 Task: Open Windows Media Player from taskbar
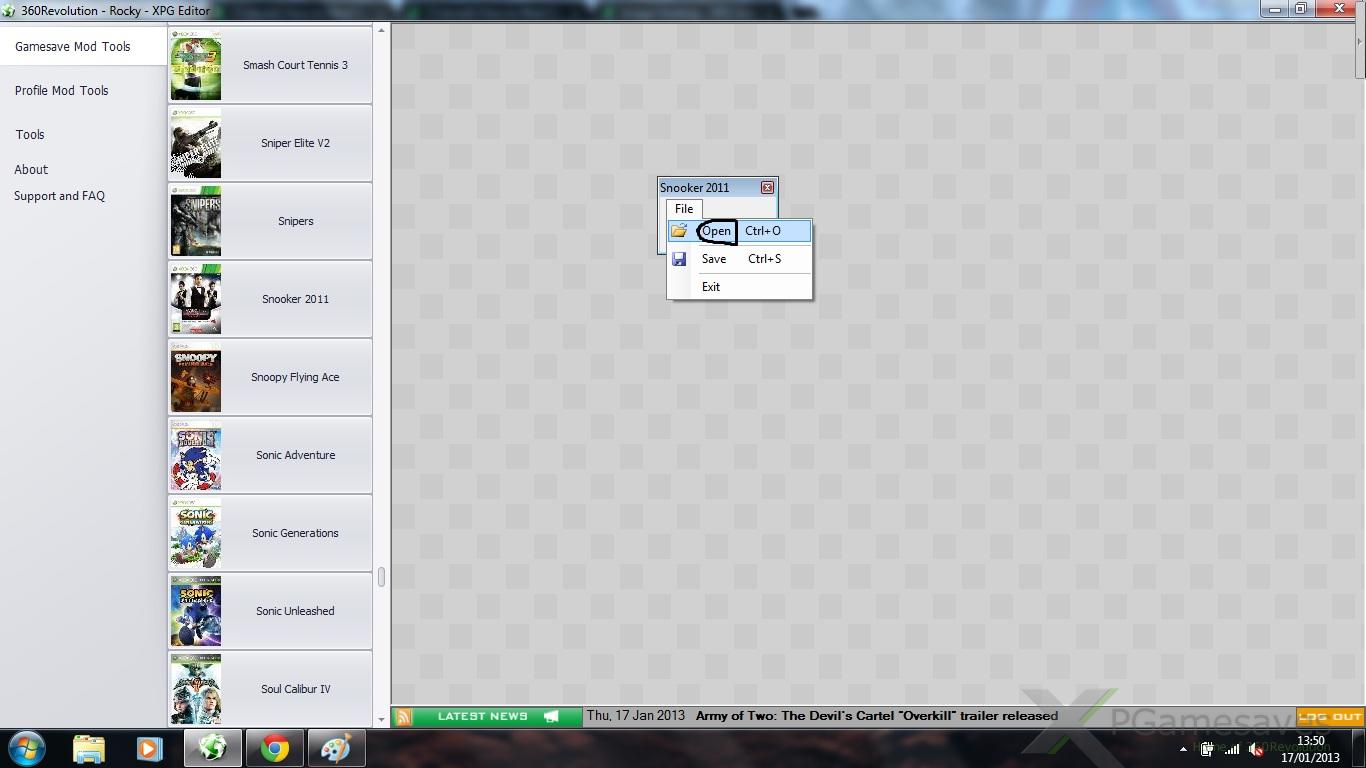tap(149, 748)
